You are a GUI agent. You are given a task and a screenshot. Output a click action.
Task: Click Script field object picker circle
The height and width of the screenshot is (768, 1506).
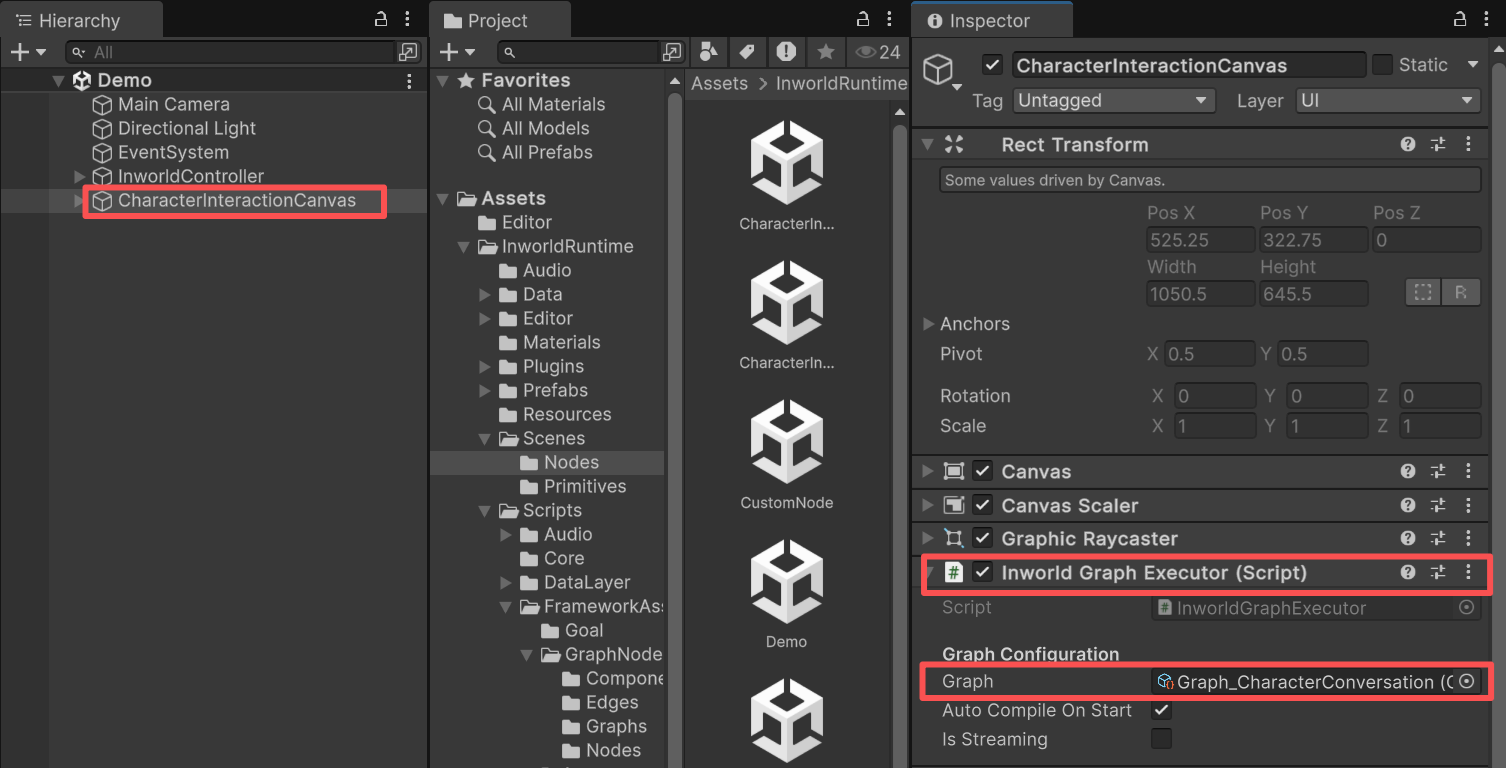pos(1467,607)
